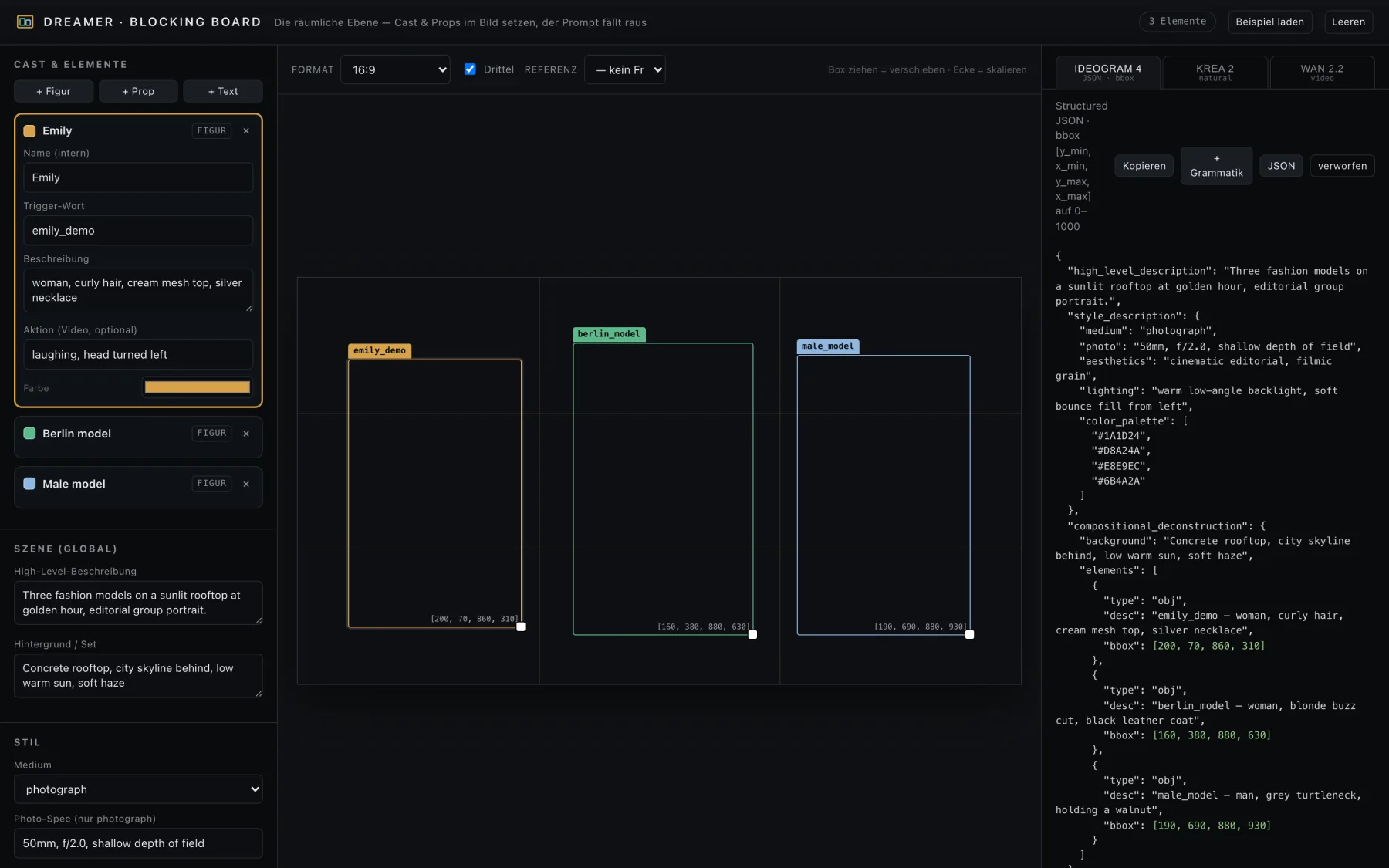This screenshot has height=868, width=1389.
Task: Delete the Berlin model element with X
Action: tap(246, 434)
